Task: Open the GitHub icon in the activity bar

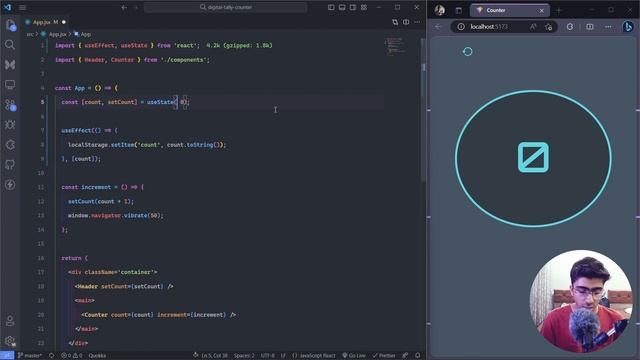Action: [x=10, y=164]
